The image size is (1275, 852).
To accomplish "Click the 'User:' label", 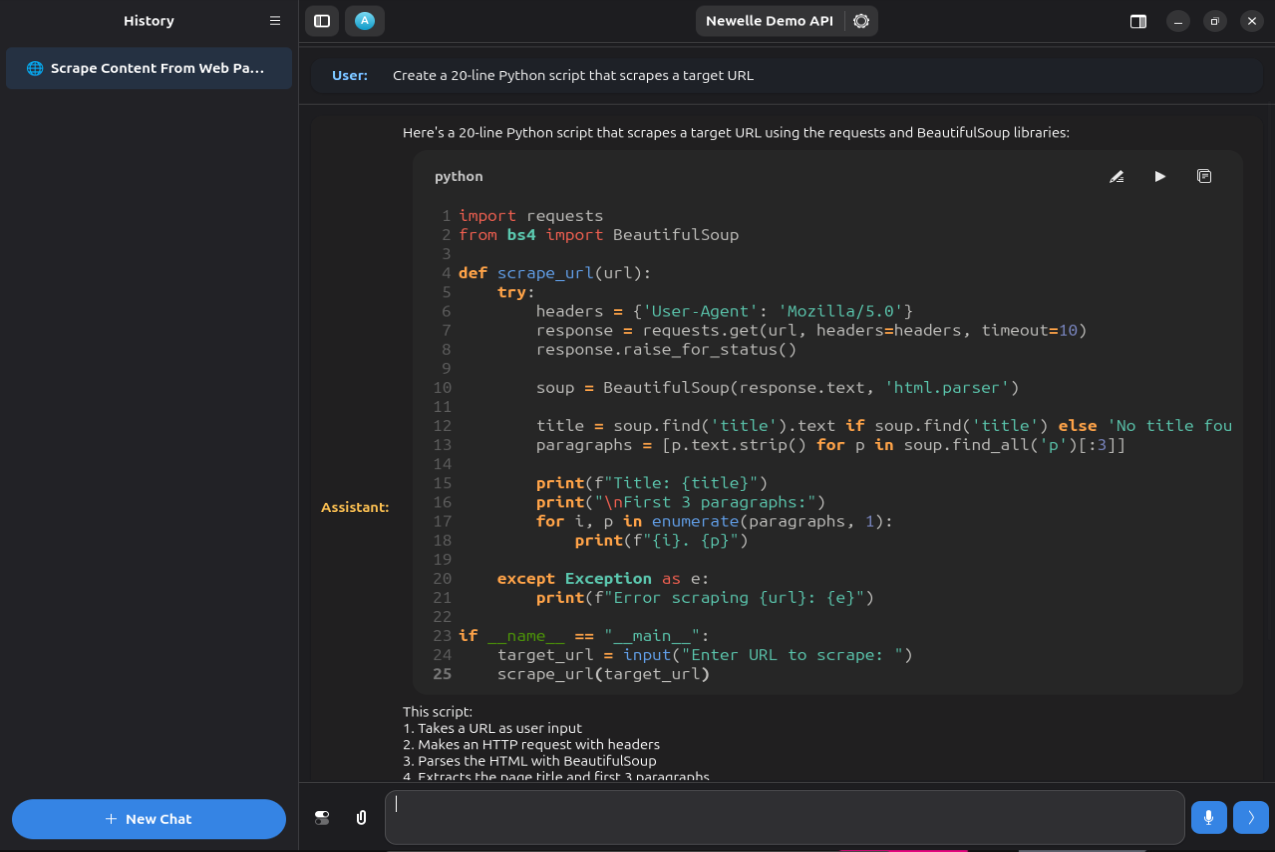I will [x=350, y=76].
